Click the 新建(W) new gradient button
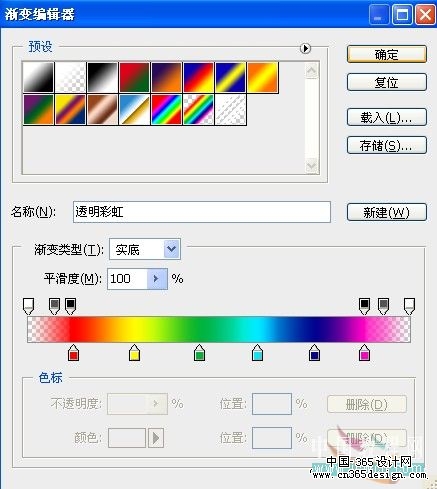437x489 pixels. (387, 212)
